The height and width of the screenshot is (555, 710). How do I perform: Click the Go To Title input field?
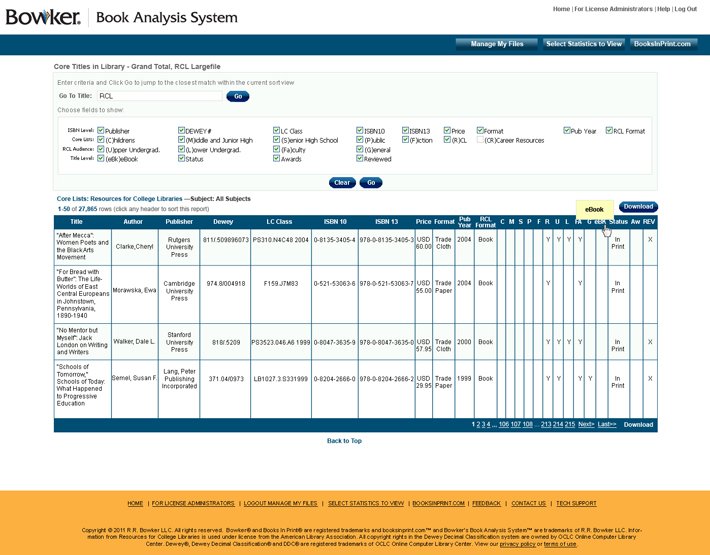[x=159, y=96]
